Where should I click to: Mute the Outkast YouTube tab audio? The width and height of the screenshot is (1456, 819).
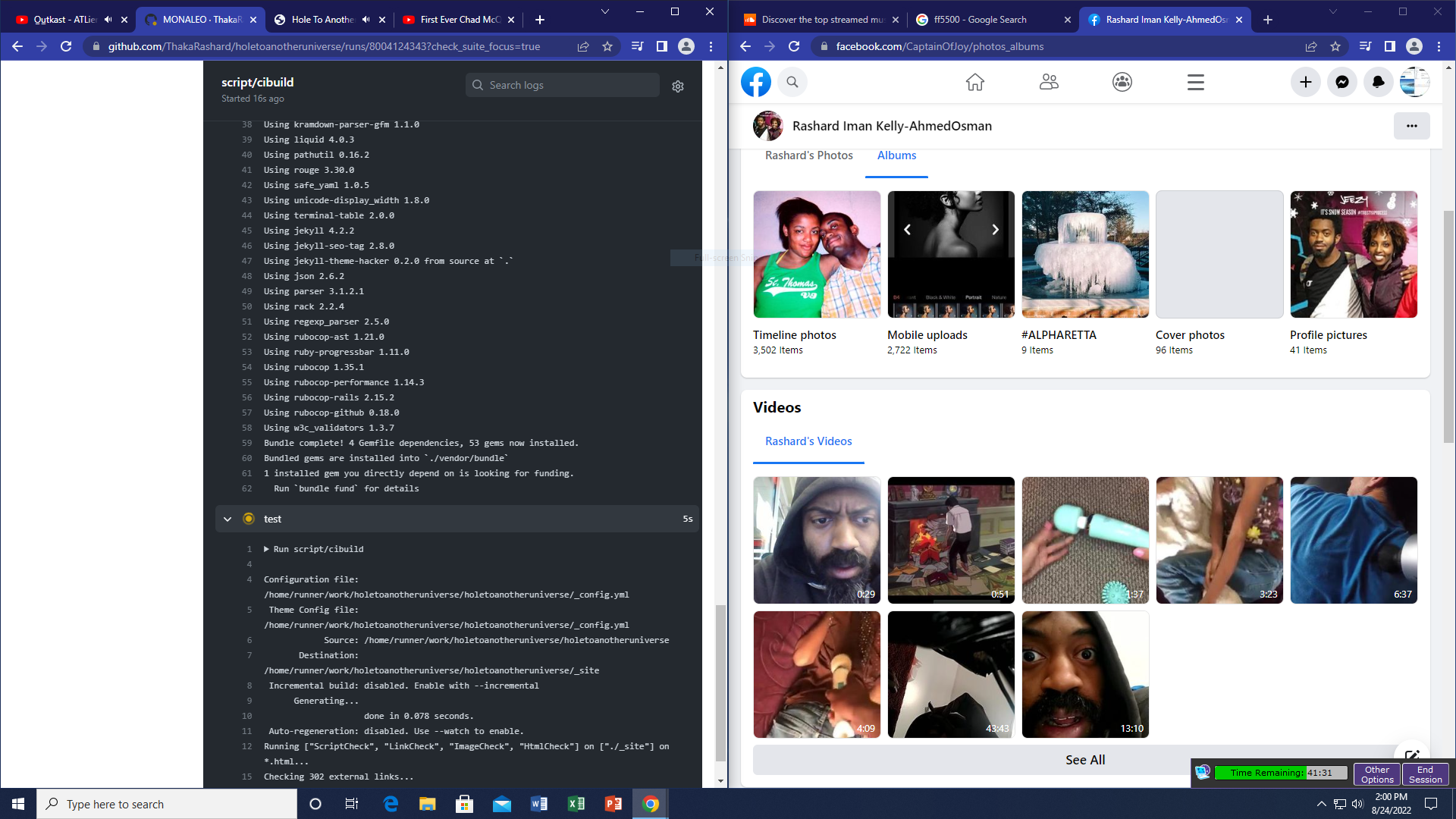tap(108, 20)
